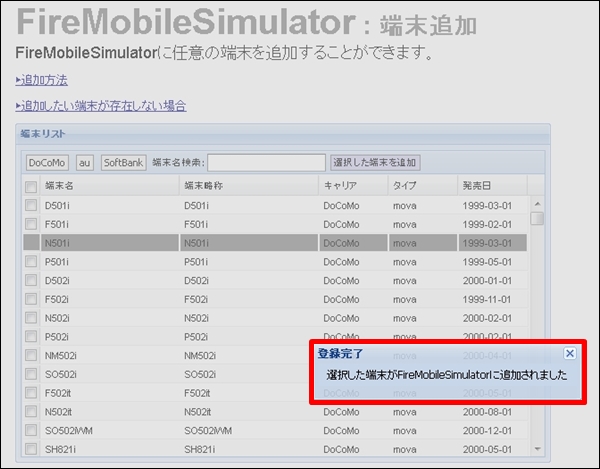Filter the list by au carrier
Screen dimensions: 600x469
(85, 163)
